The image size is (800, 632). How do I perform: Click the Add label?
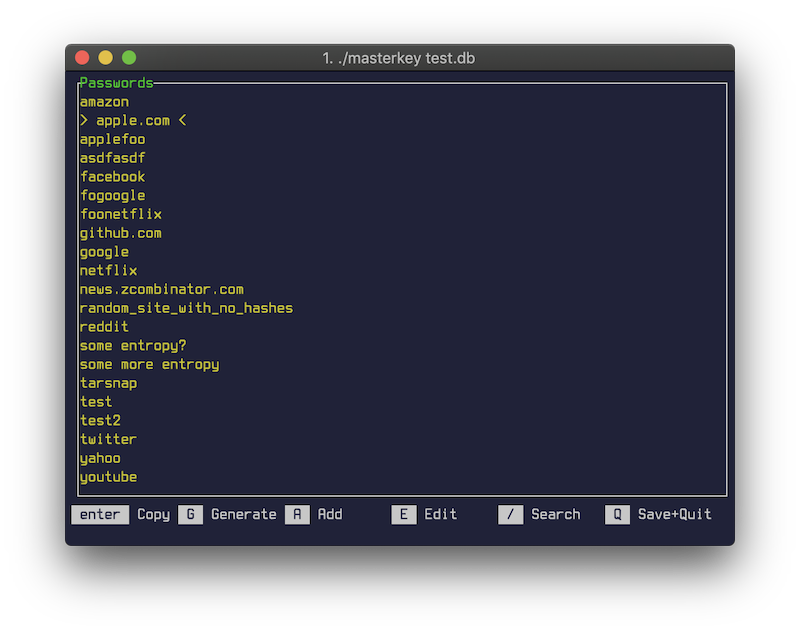(330, 514)
